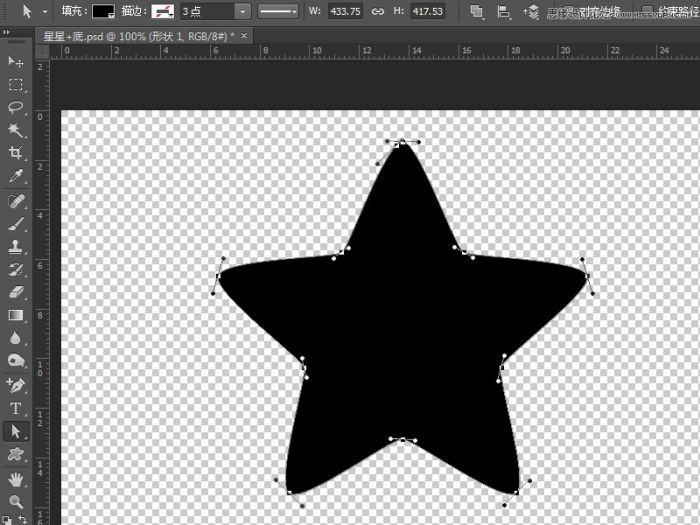Expand the path operations dropdown
This screenshot has width=700, height=525.
(x=477, y=12)
